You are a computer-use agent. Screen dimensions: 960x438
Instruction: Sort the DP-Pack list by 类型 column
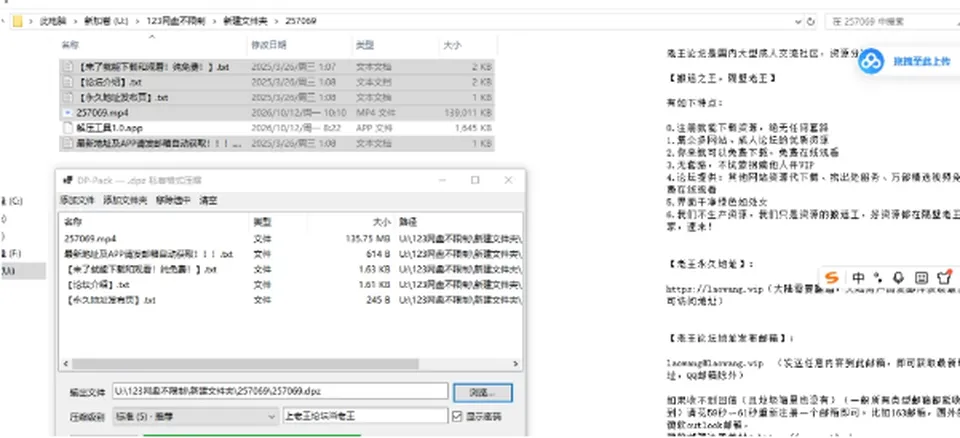[x=261, y=222]
